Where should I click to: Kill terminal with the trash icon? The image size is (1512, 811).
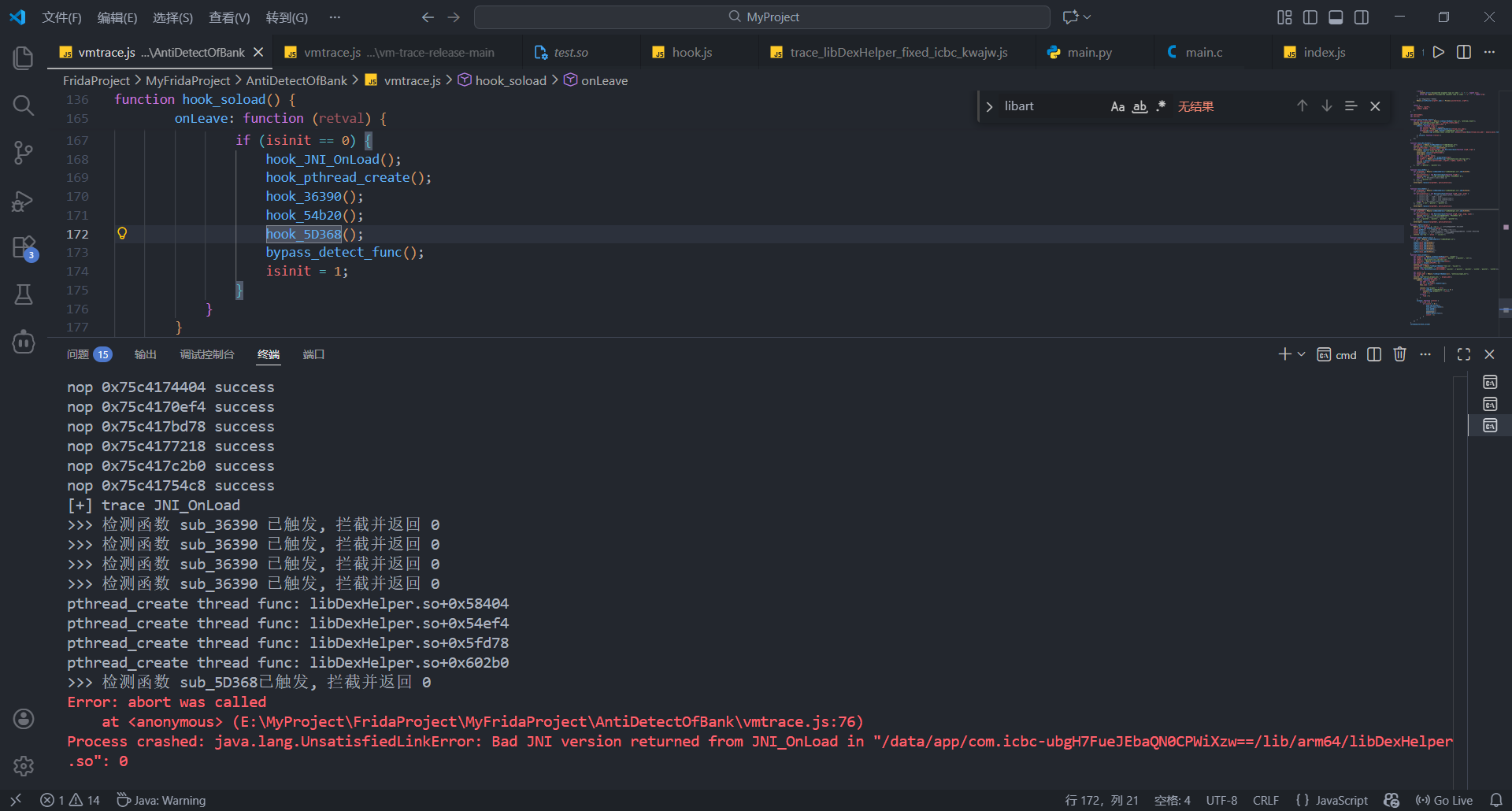coord(1399,354)
